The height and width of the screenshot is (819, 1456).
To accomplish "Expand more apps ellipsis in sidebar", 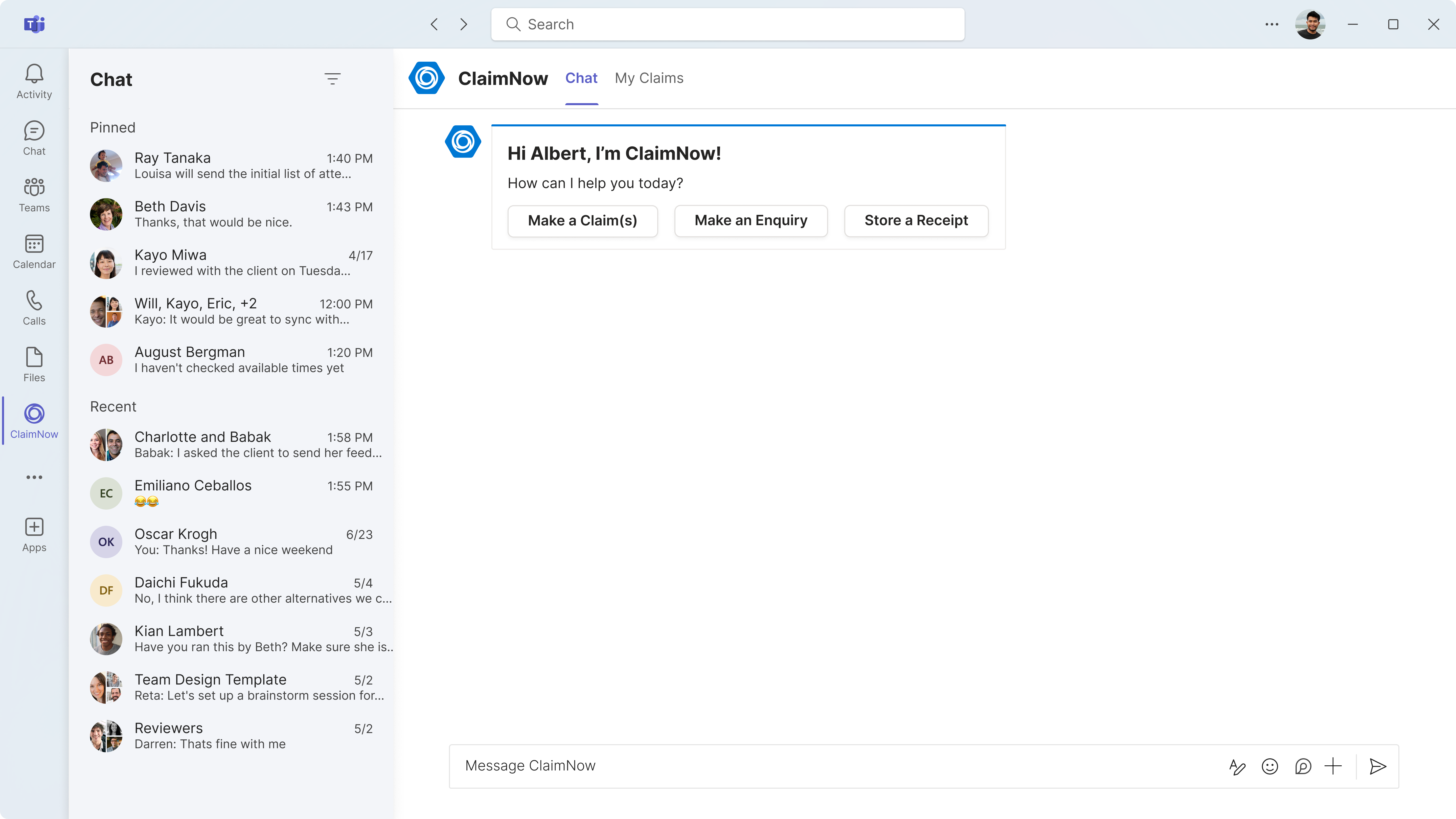I will pyautogui.click(x=34, y=477).
